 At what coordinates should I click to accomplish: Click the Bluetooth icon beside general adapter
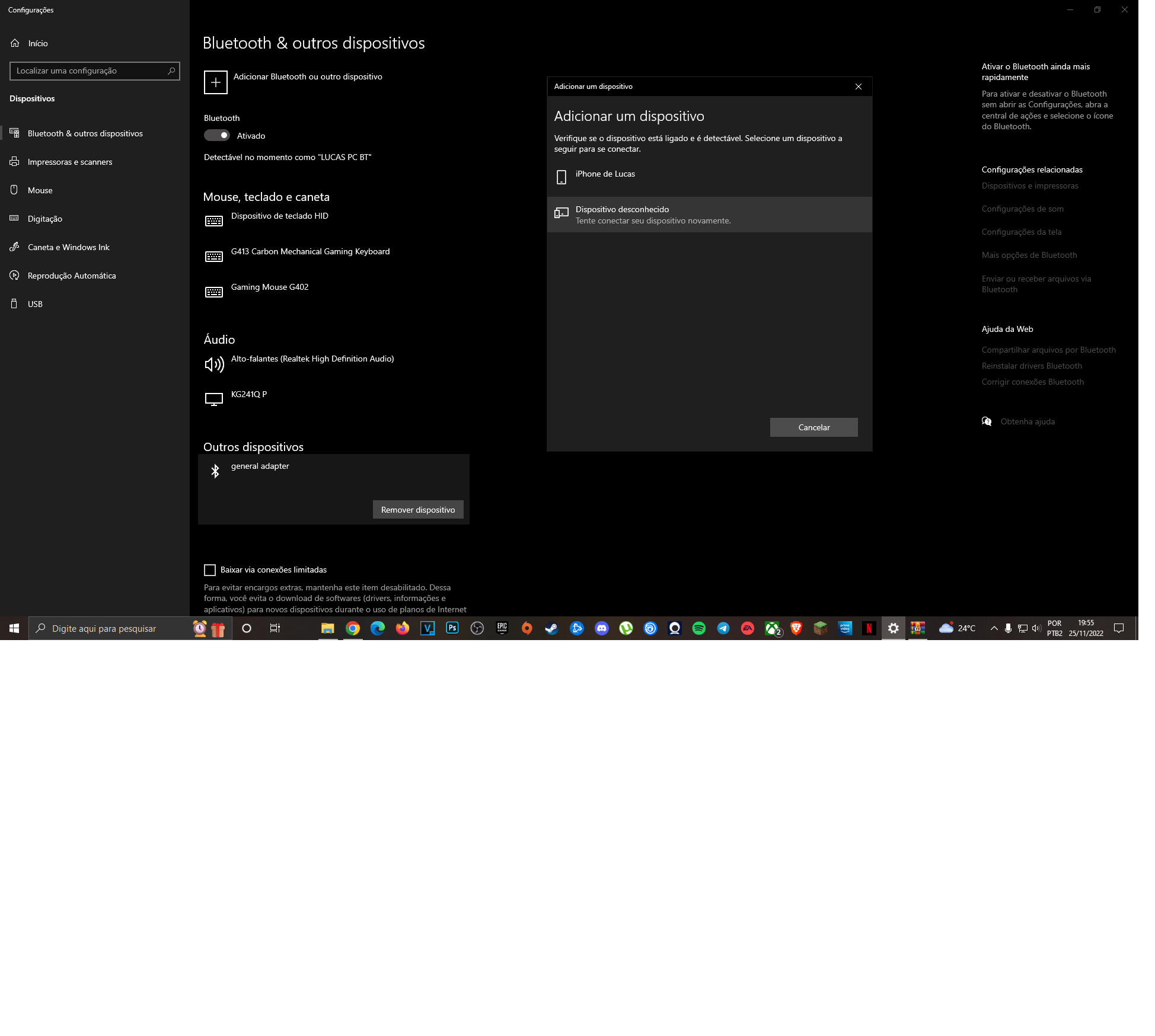[215, 471]
